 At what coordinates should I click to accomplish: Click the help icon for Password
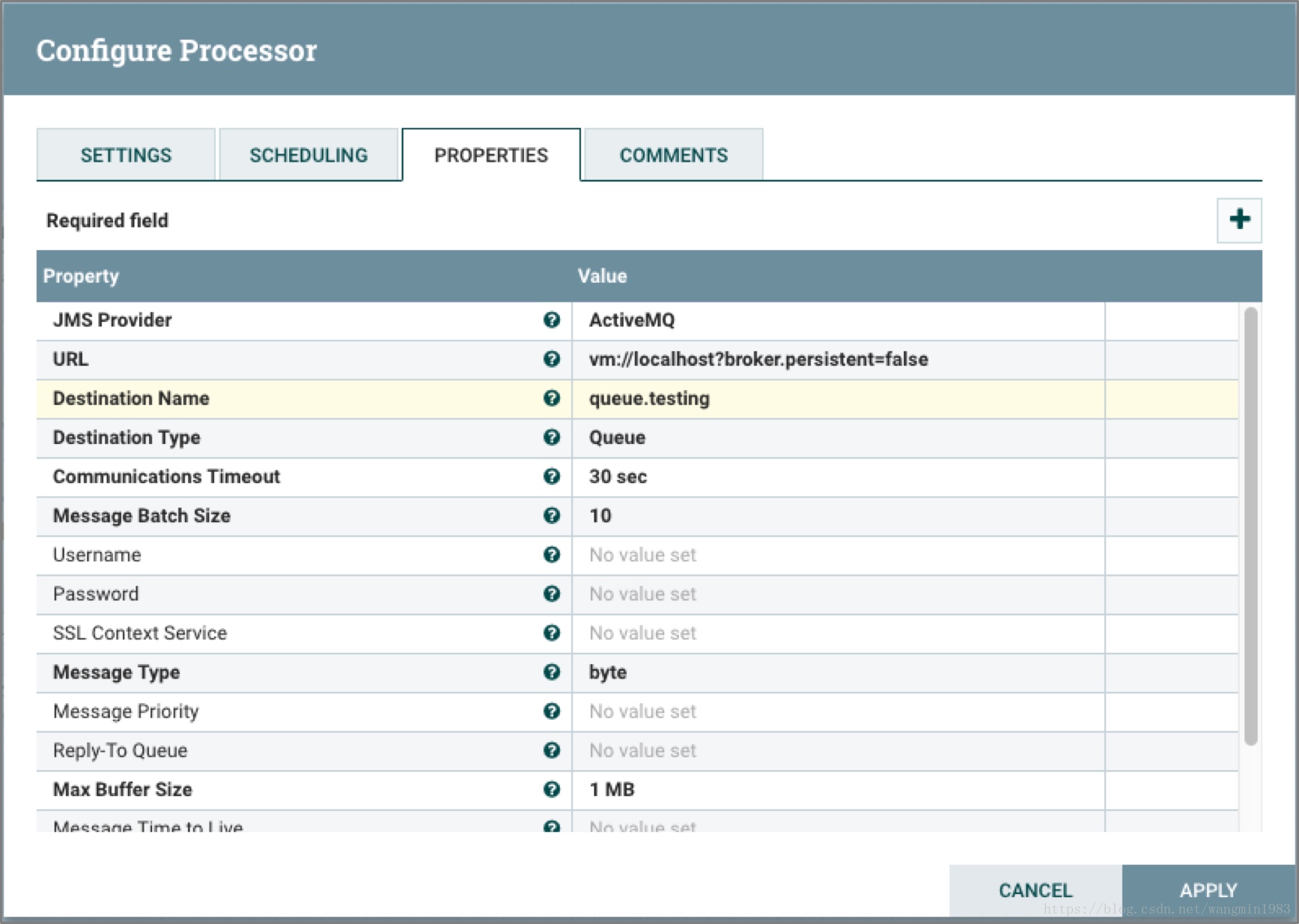[552, 594]
